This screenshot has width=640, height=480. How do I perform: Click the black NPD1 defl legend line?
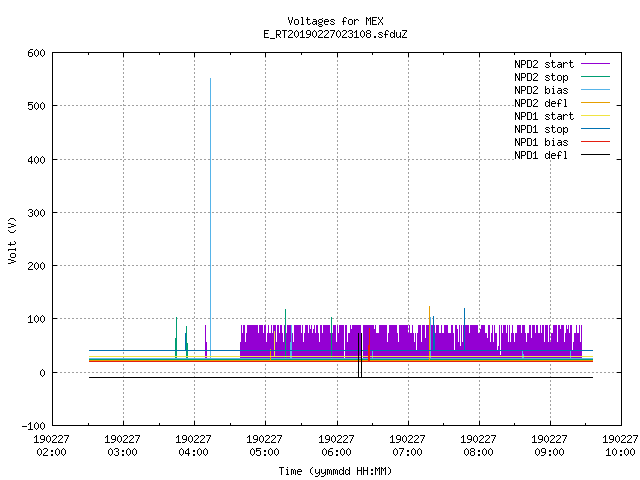(x=596, y=155)
